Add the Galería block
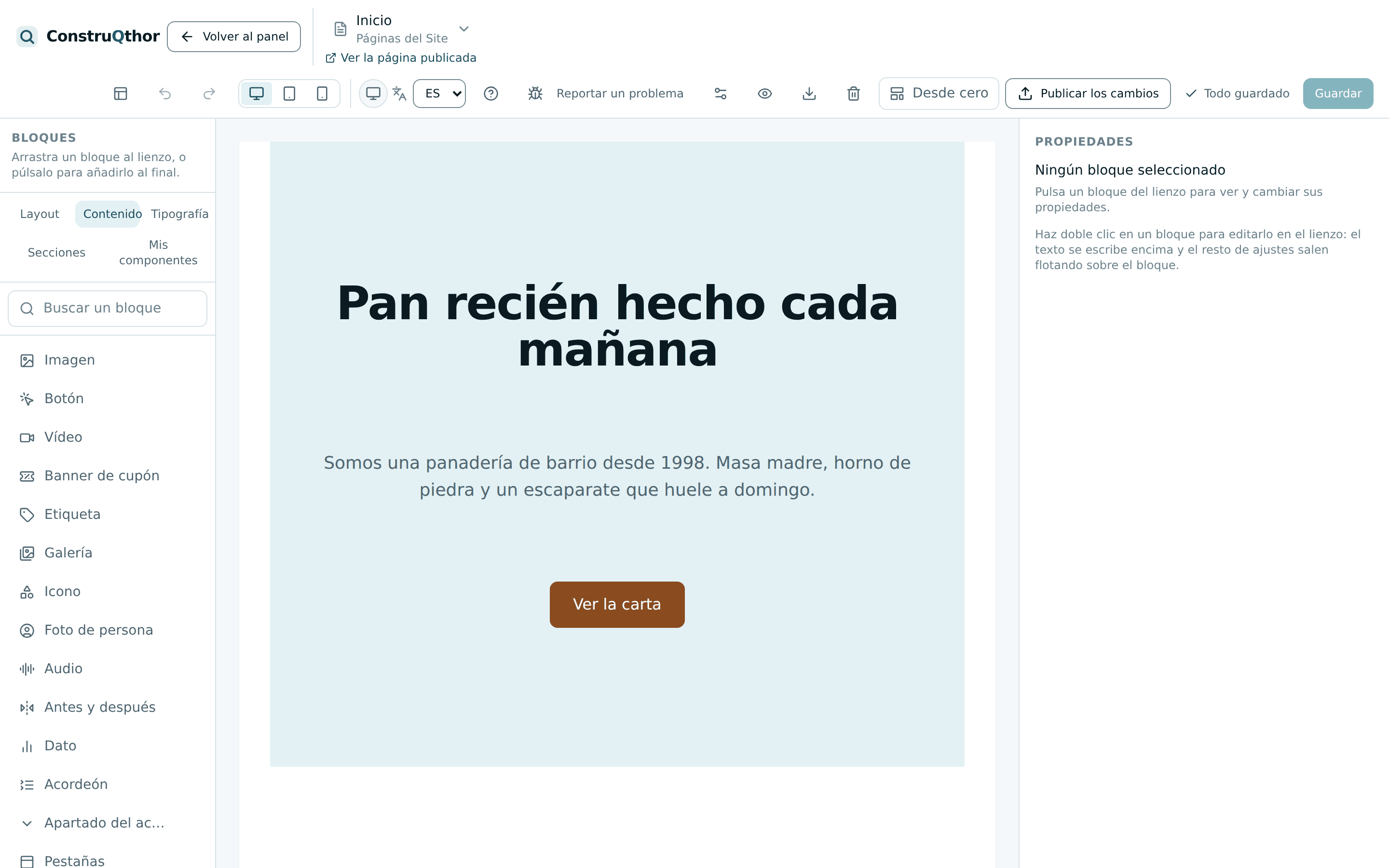The width and height of the screenshot is (1389, 868). pyautogui.click(x=108, y=553)
